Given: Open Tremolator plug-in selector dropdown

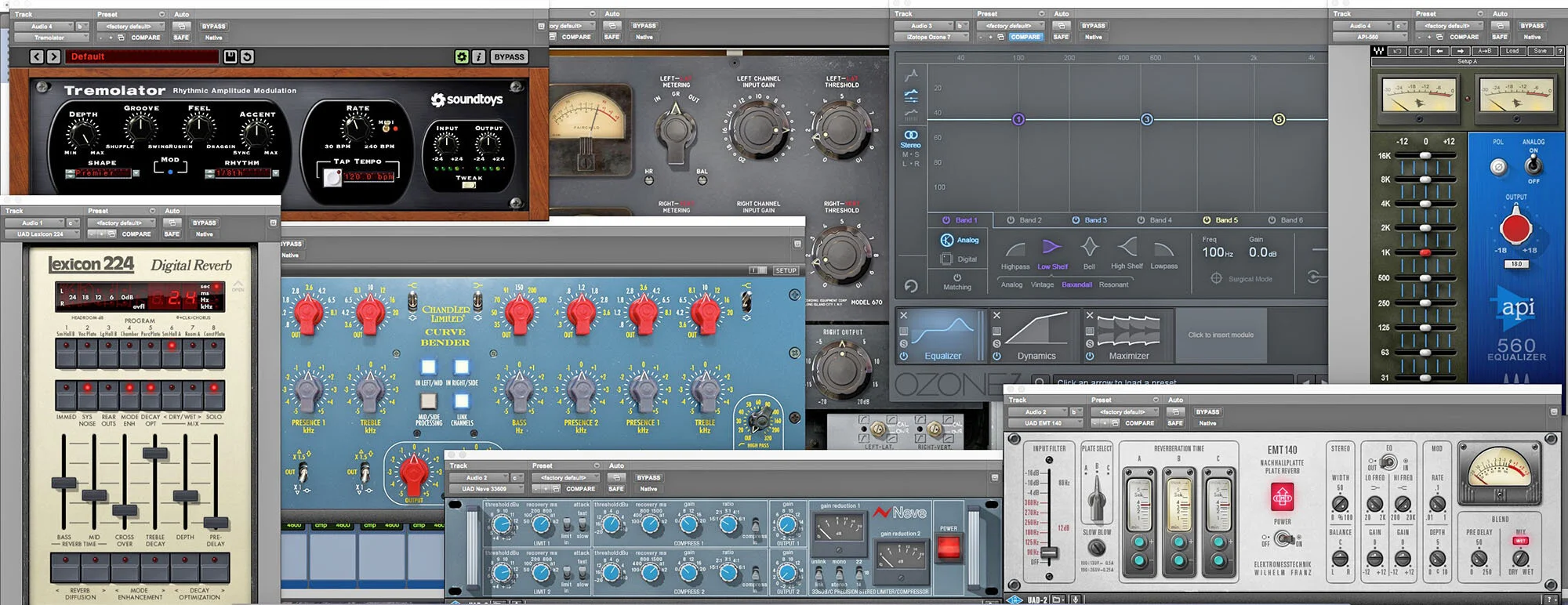Looking at the screenshot, I should click(x=52, y=37).
